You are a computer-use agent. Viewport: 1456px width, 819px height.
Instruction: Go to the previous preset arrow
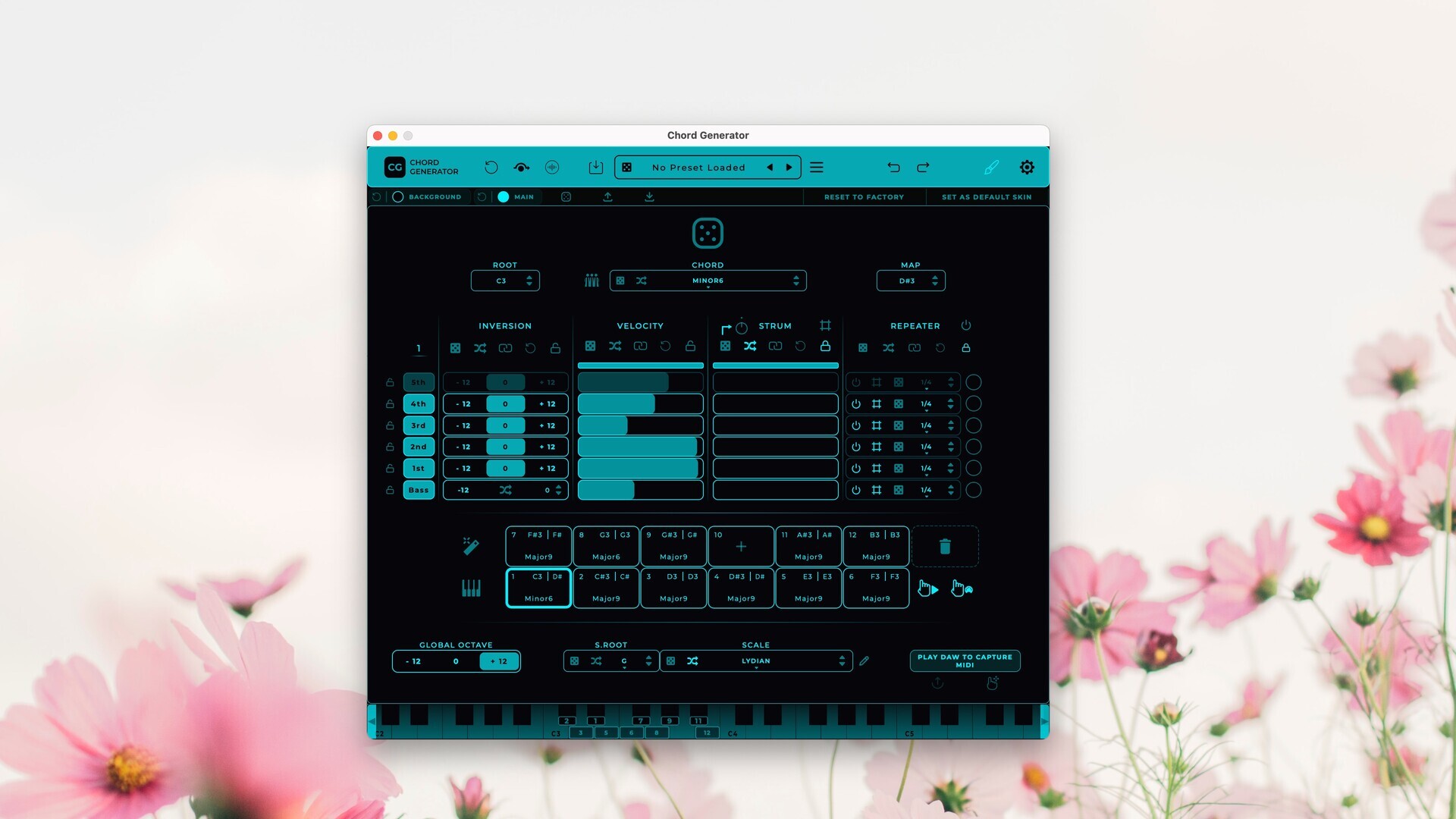(x=770, y=168)
